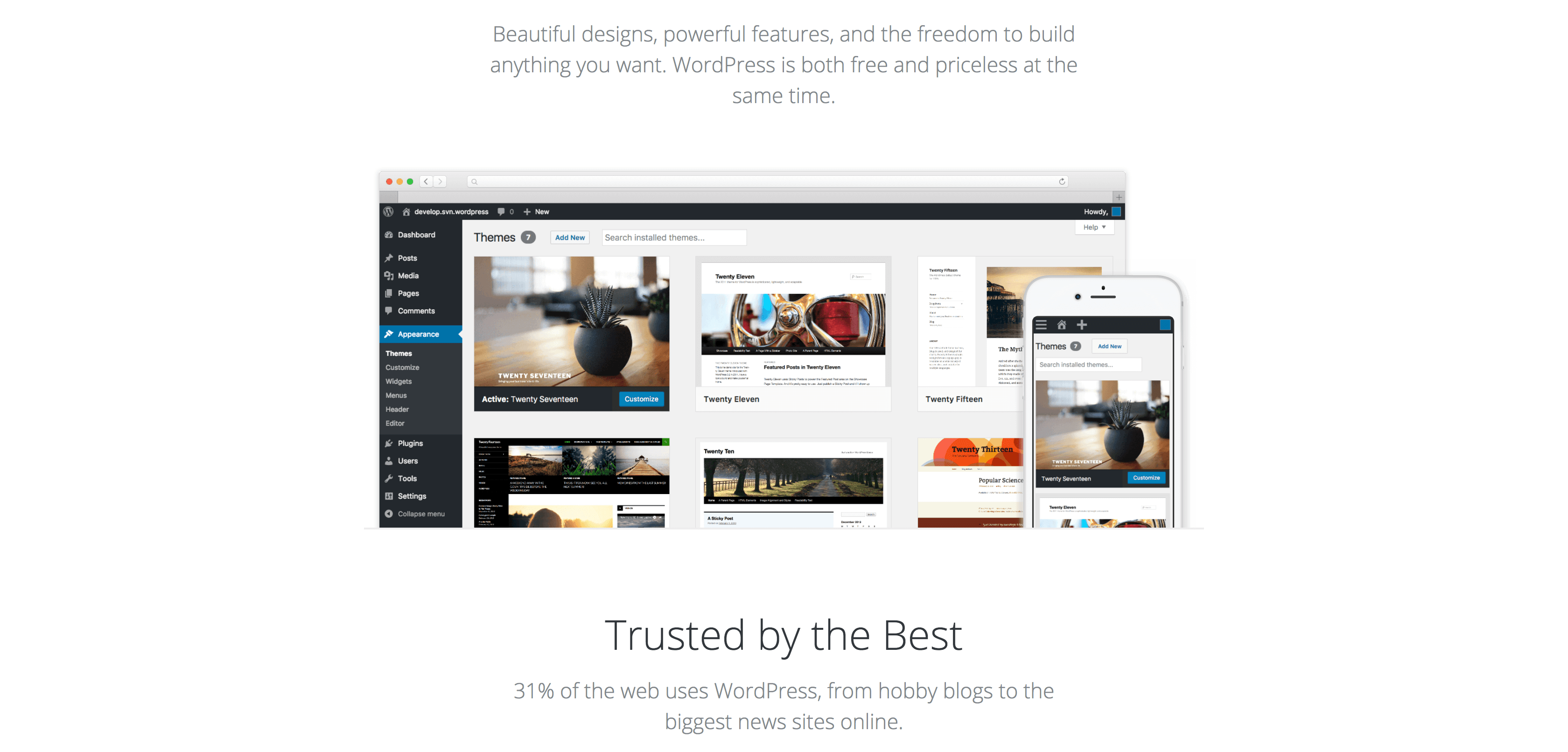Expand the Comments menu section

coord(416,310)
